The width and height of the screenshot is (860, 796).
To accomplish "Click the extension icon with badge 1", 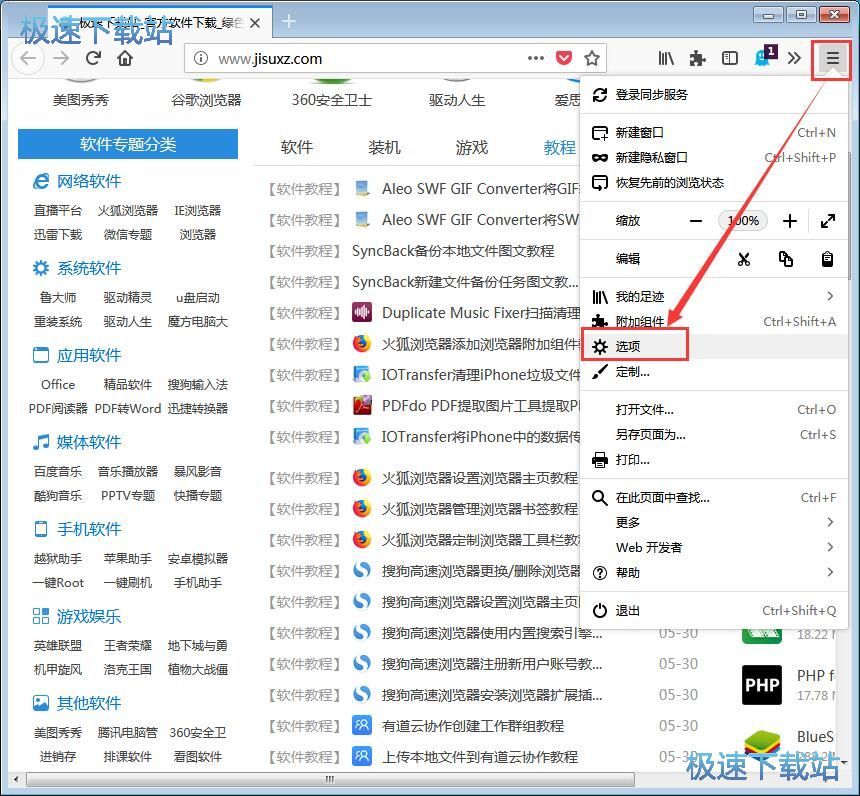I will point(765,57).
